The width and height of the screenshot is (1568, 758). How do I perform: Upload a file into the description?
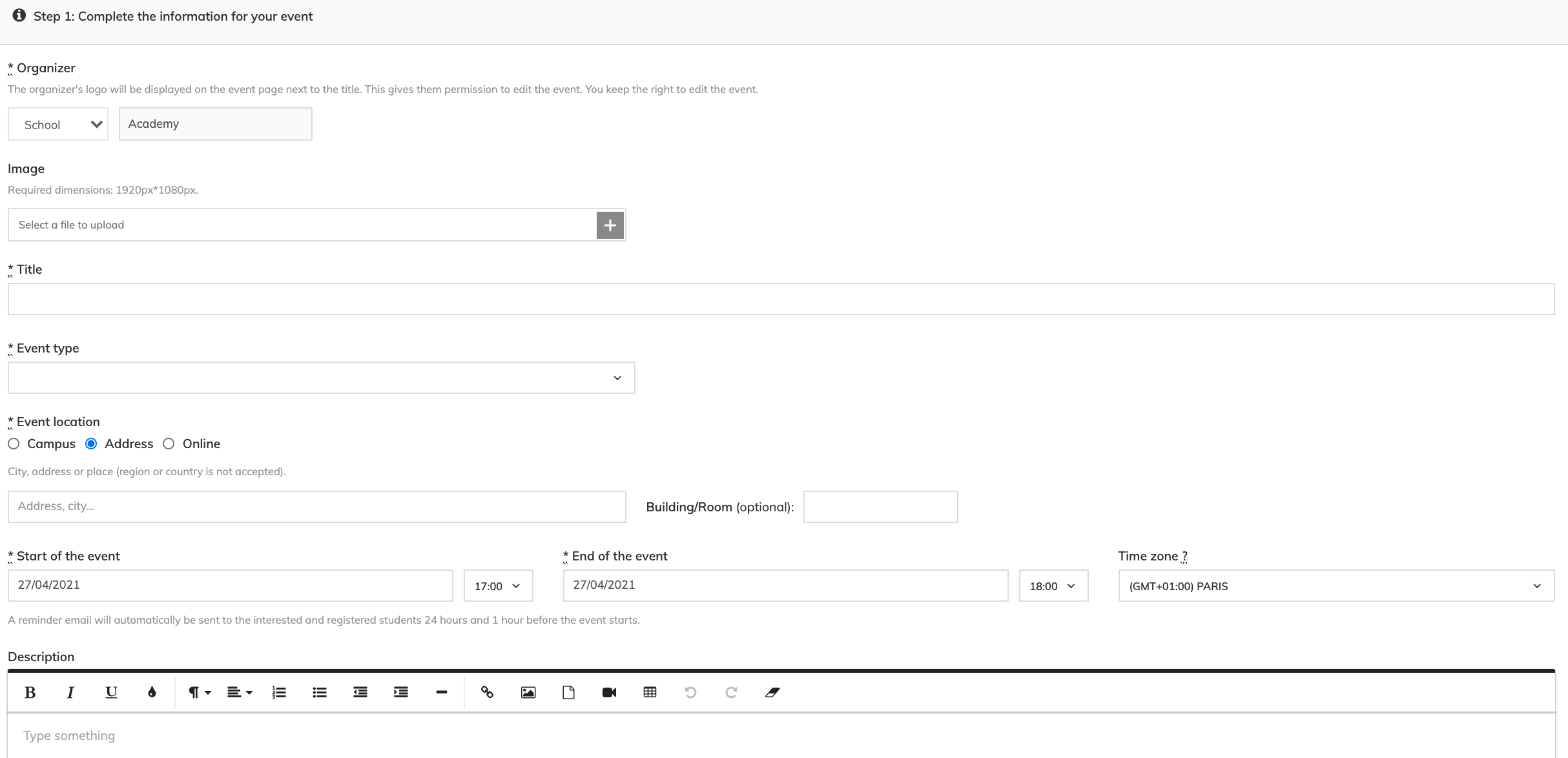pyautogui.click(x=569, y=692)
